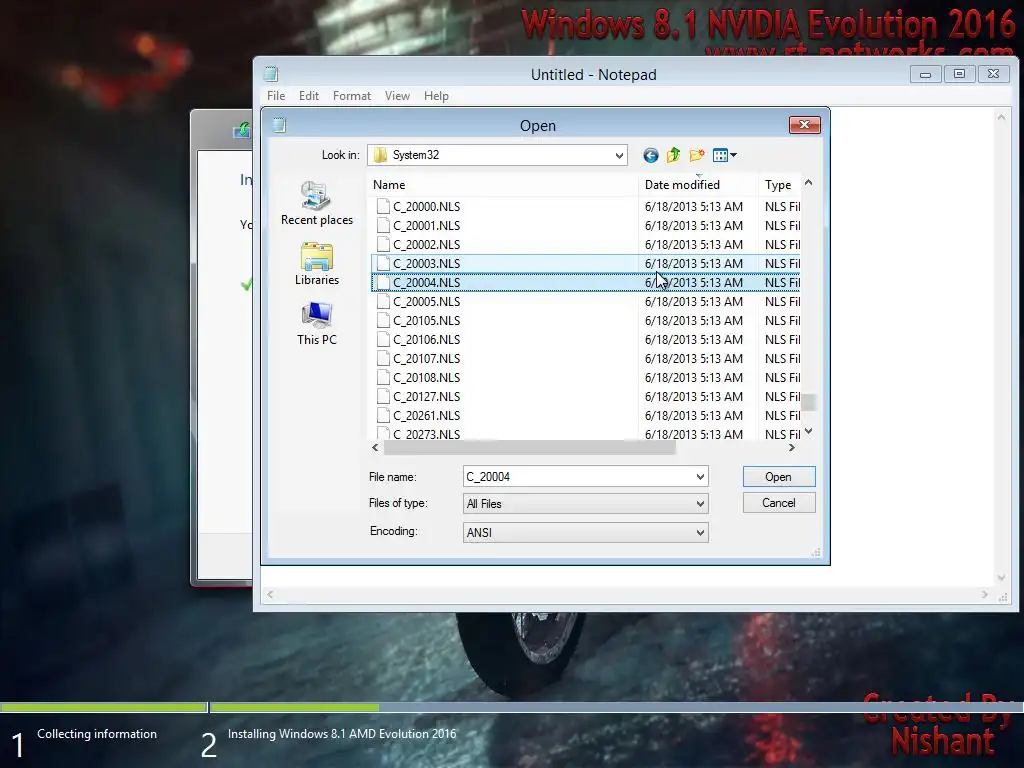The height and width of the screenshot is (768, 1024).
Task: Select the file C_20127.NLS
Action: coord(426,396)
